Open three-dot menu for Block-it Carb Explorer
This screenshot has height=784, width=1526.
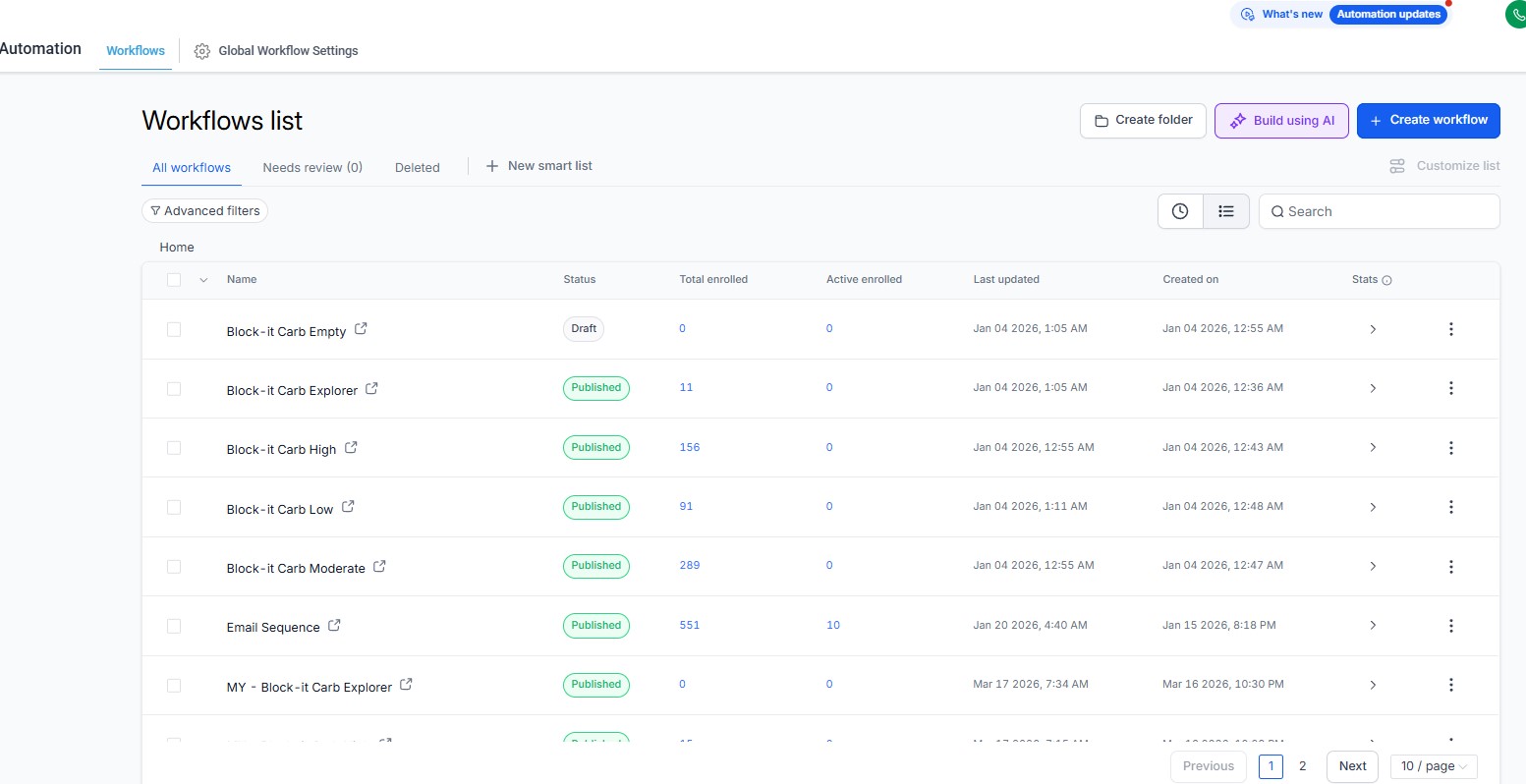click(x=1451, y=388)
